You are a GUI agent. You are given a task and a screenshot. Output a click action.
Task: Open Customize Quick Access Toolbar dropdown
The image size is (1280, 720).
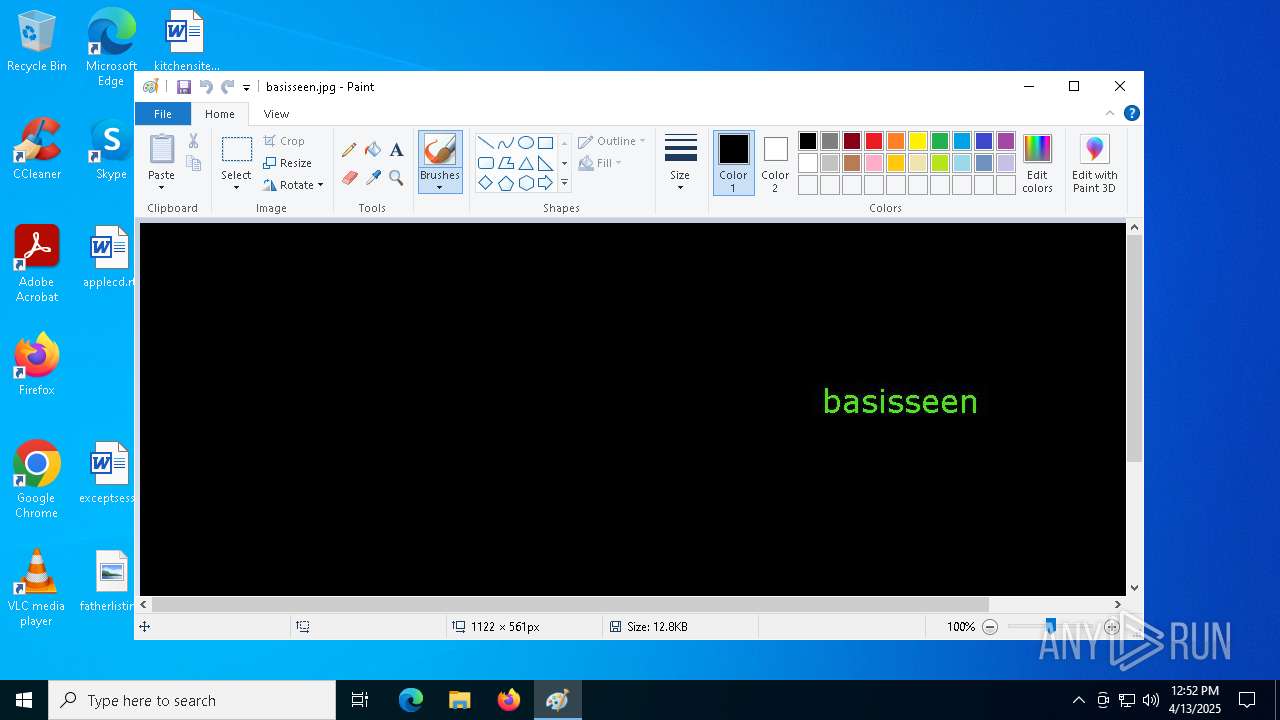tap(246, 88)
